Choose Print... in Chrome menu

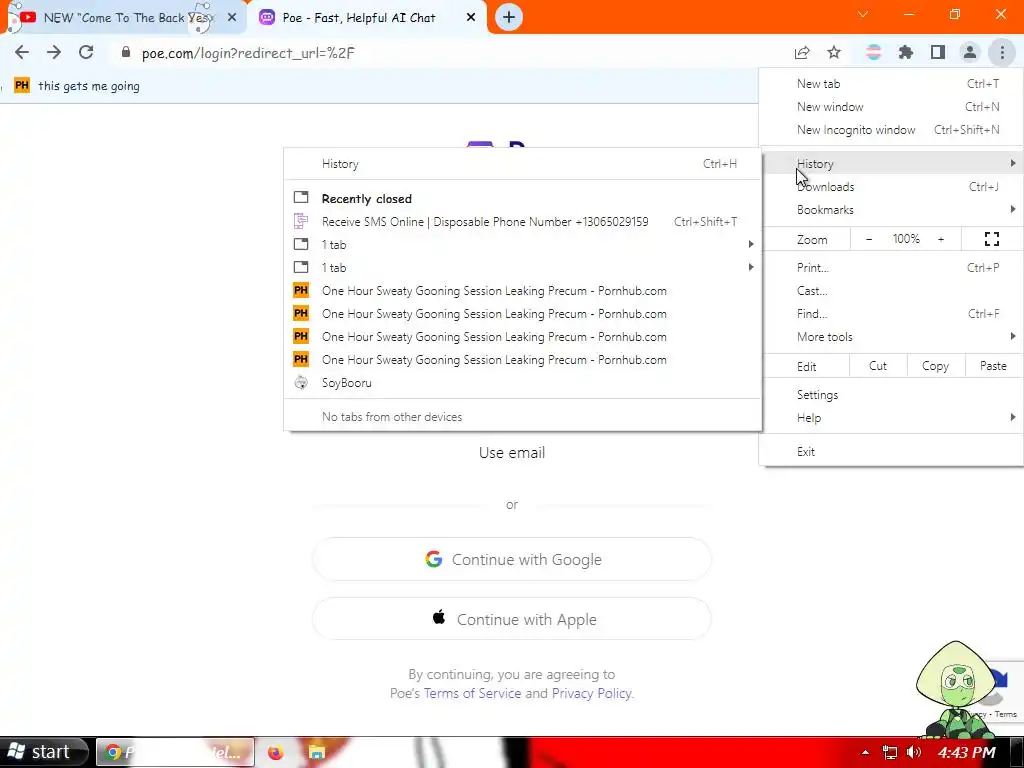pyautogui.click(x=891, y=268)
